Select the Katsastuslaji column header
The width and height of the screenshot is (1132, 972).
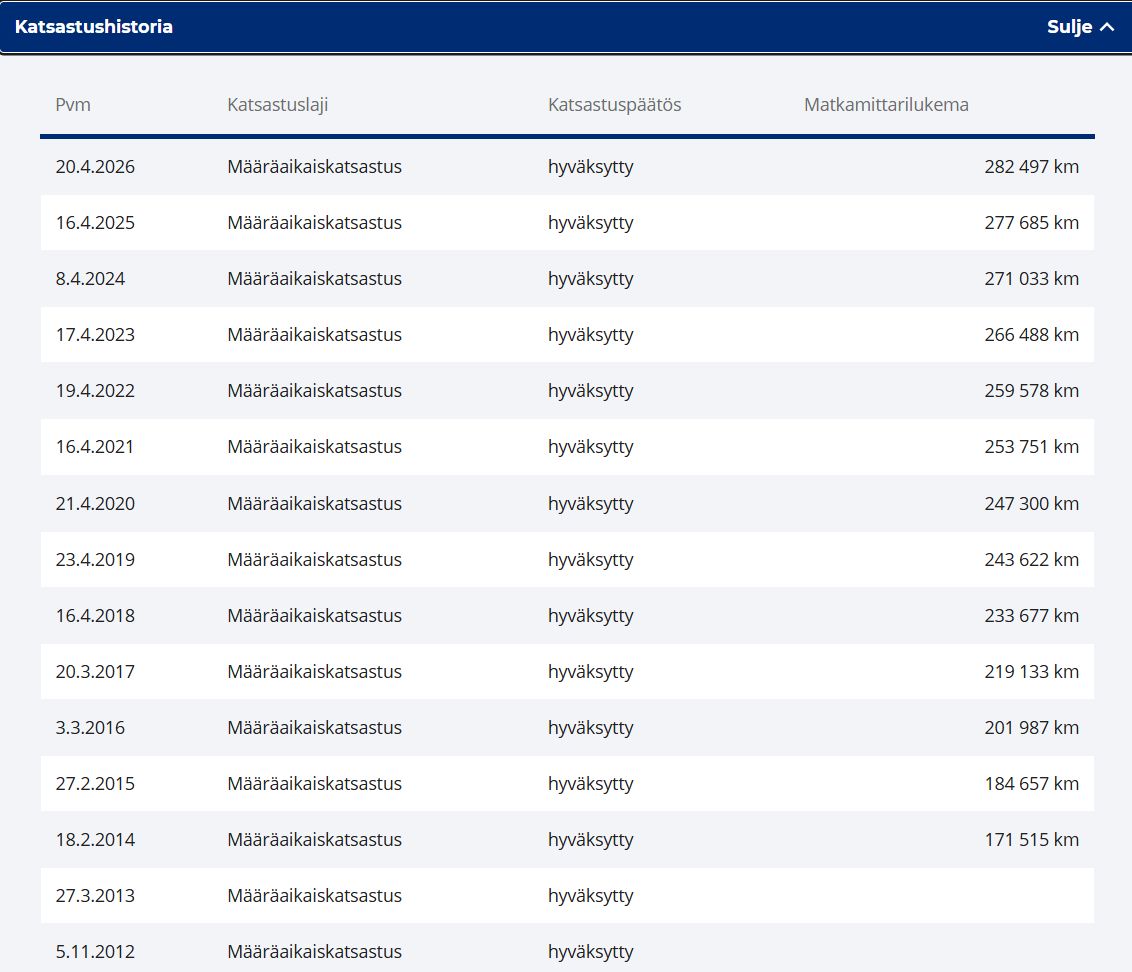278,105
